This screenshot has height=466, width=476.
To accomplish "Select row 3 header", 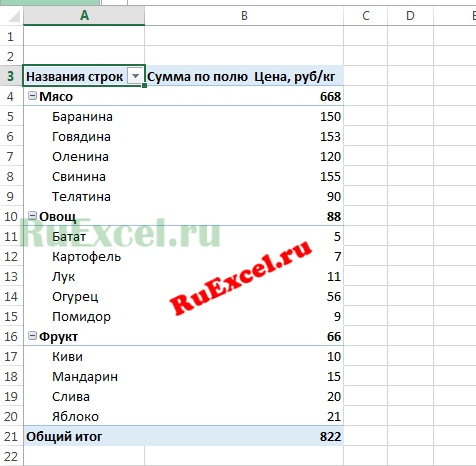I will pos(11,76).
